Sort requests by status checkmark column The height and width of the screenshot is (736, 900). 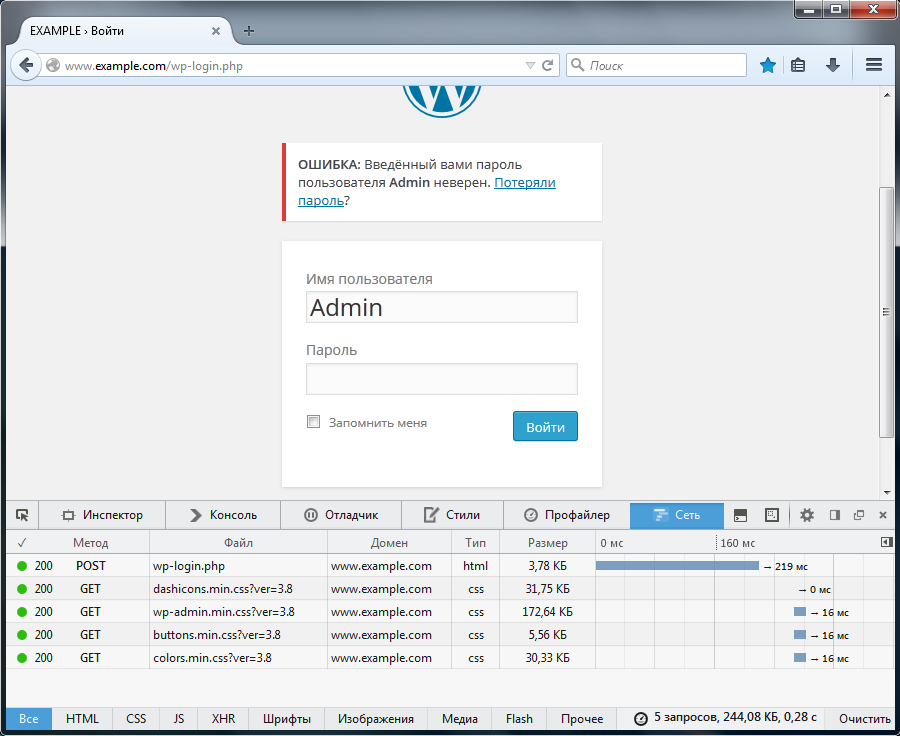tap(22, 543)
